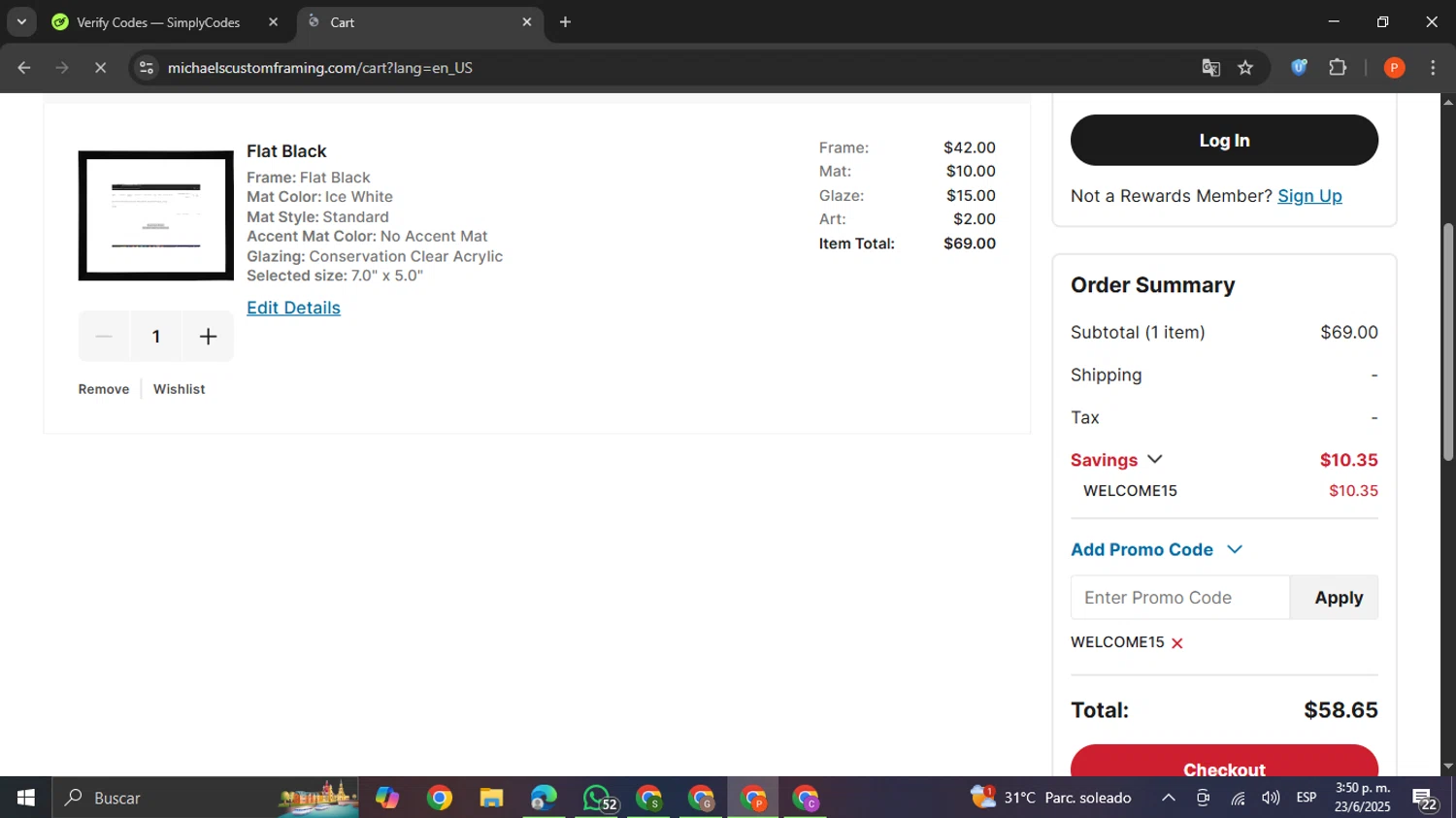Screen dimensions: 1456x818
Task: Open the Bitwarden shield extension icon
Action: tap(1299, 67)
